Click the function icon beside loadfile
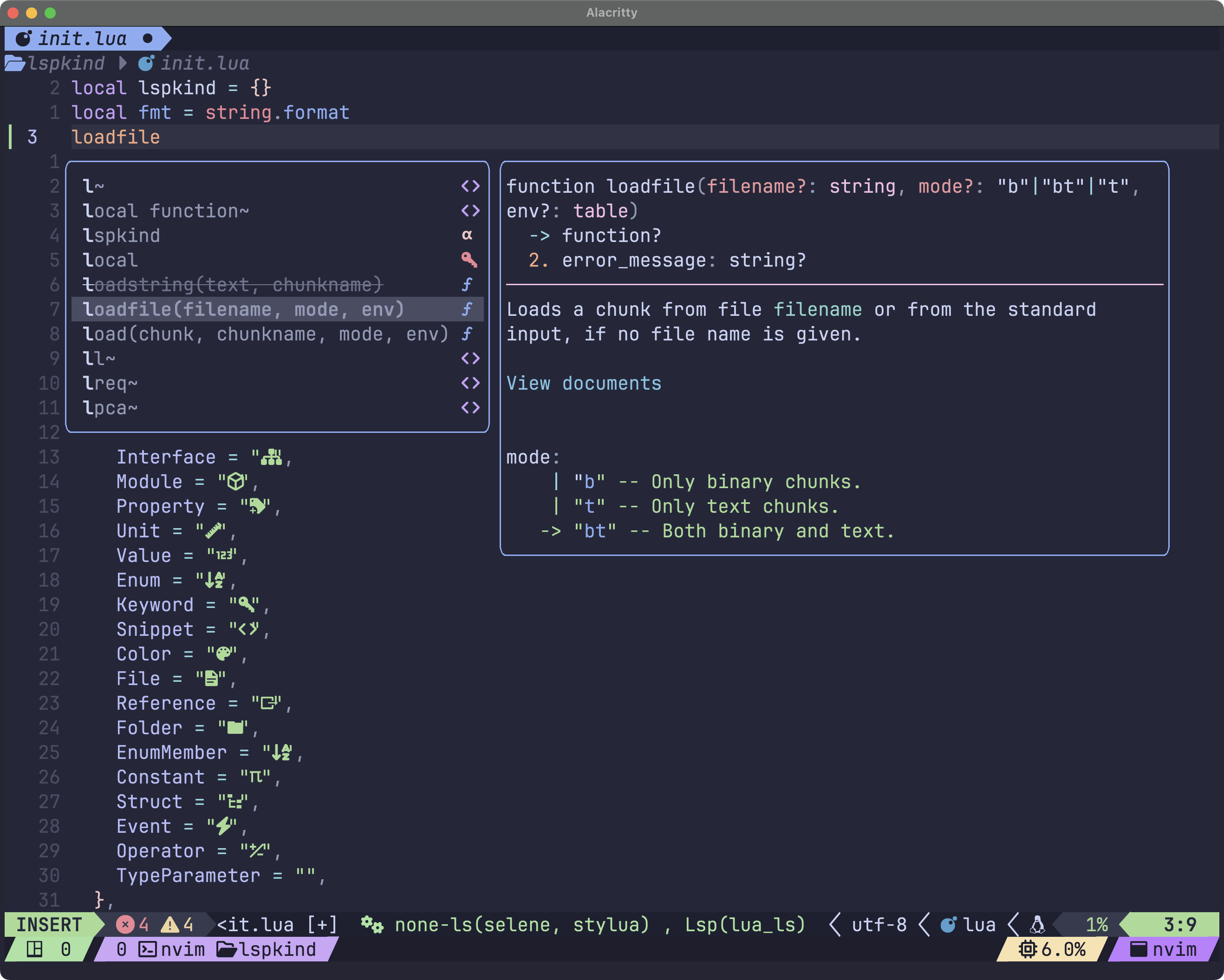This screenshot has height=980, width=1224. coord(467,309)
